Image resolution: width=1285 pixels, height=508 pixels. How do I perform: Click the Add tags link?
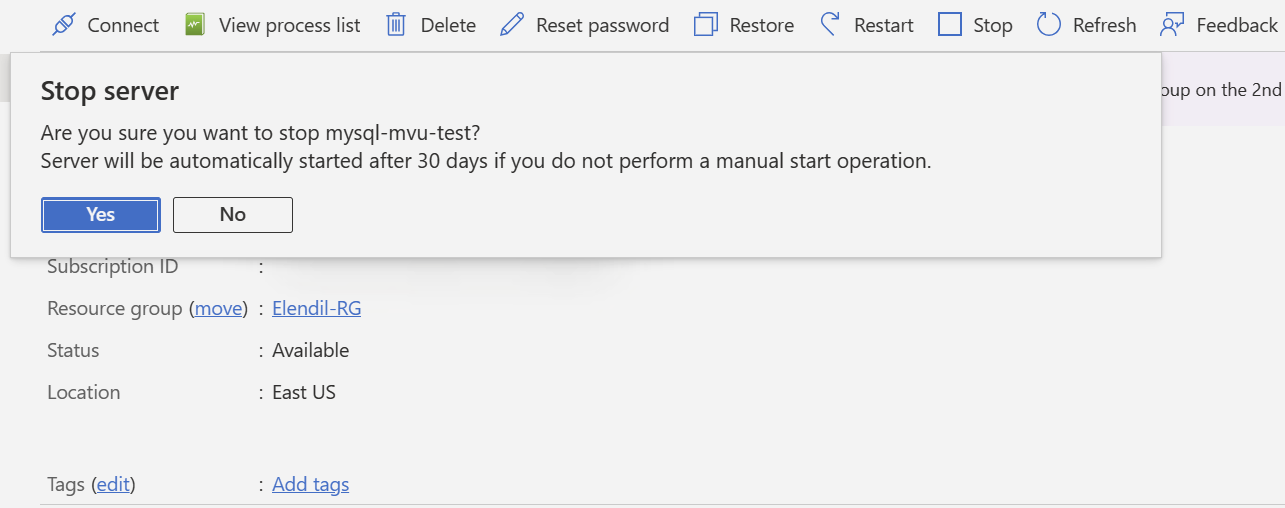pos(311,485)
